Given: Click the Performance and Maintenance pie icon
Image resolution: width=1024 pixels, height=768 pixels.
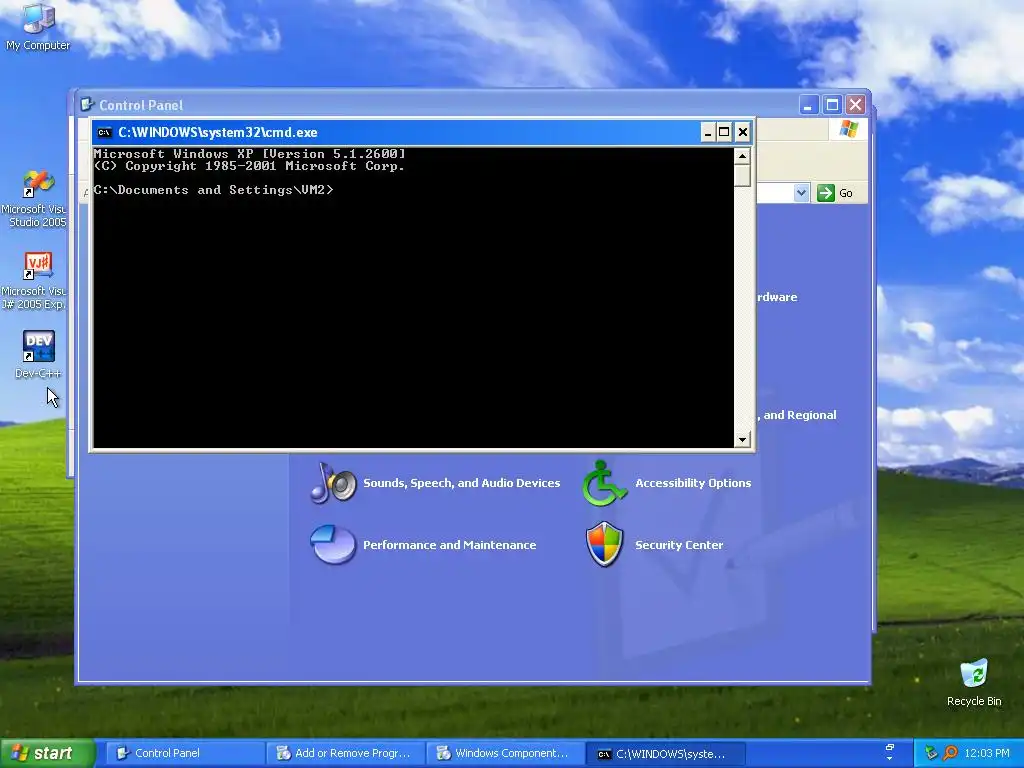Looking at the screenshot, I should [333, 545].
